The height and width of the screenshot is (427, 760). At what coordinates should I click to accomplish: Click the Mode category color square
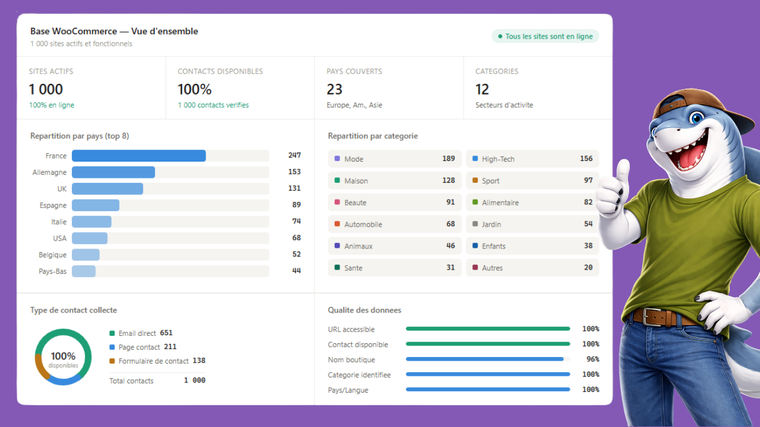coord(337,159)
